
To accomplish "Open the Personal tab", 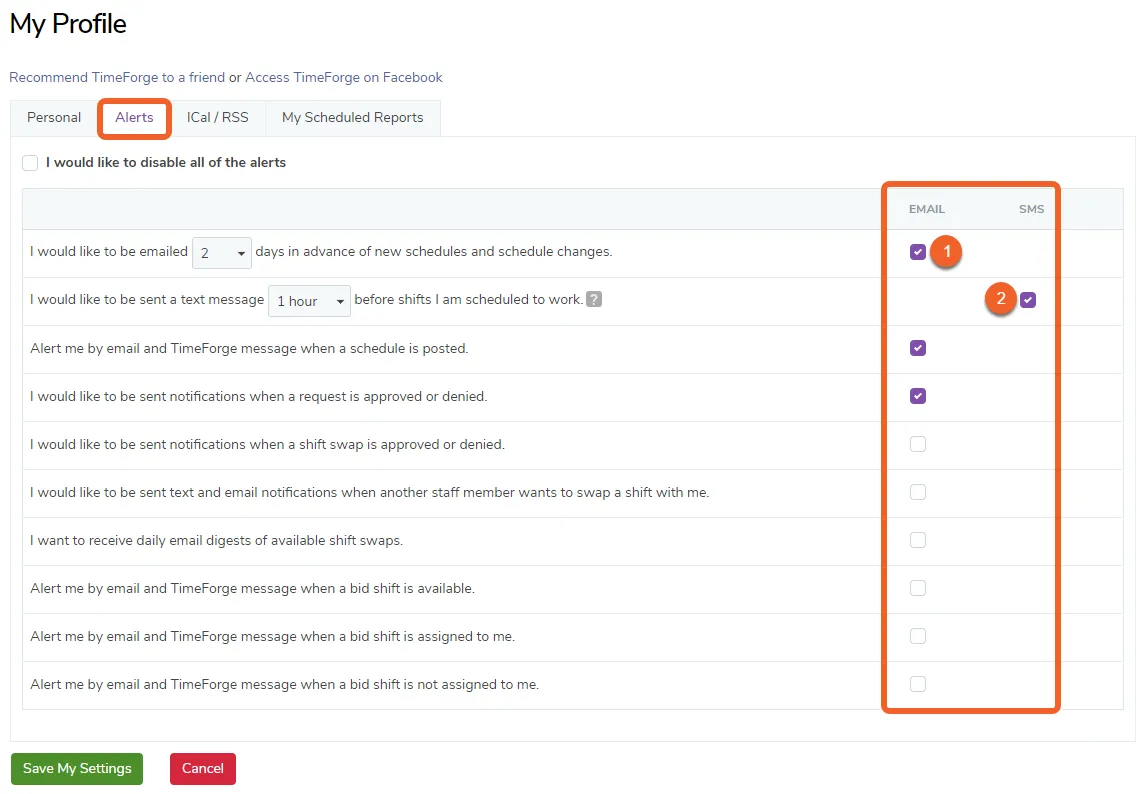I will [x=54, y=117].
